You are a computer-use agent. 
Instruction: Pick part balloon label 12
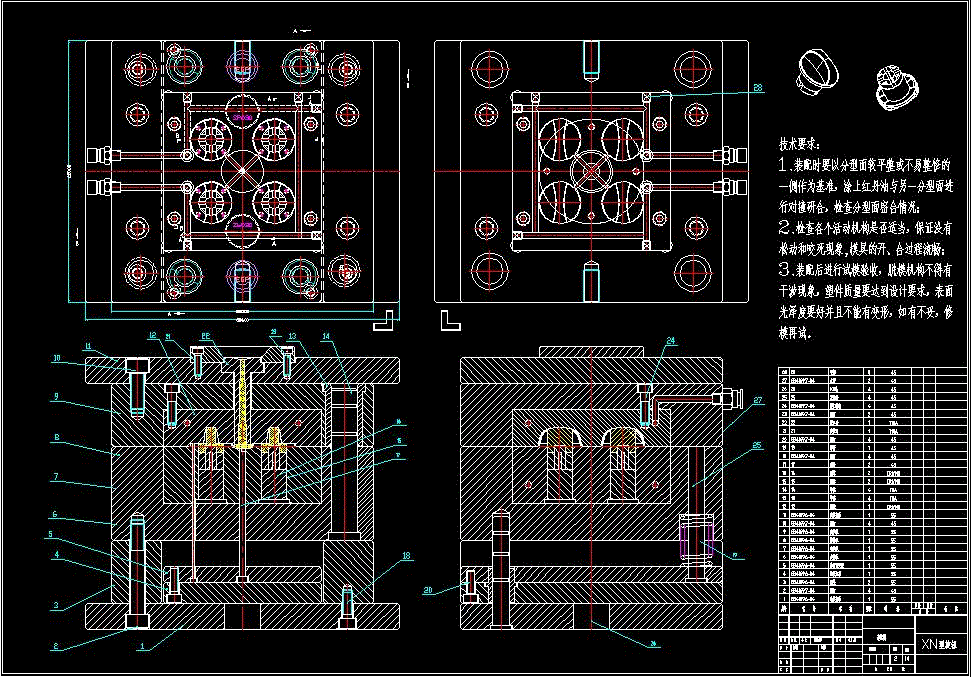coord(152,336)
